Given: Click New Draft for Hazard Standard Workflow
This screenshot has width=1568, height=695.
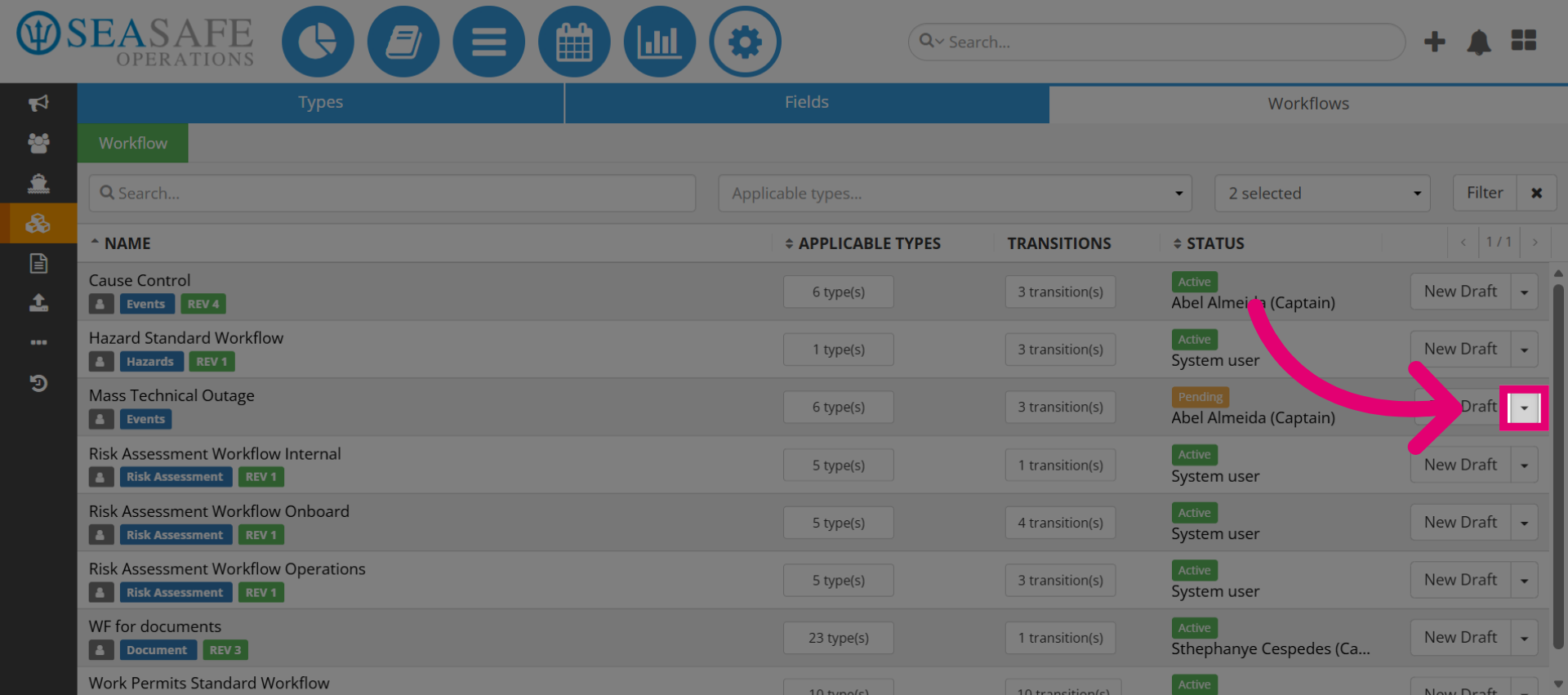Looking at the screenshot, I should click(1461, 350).
